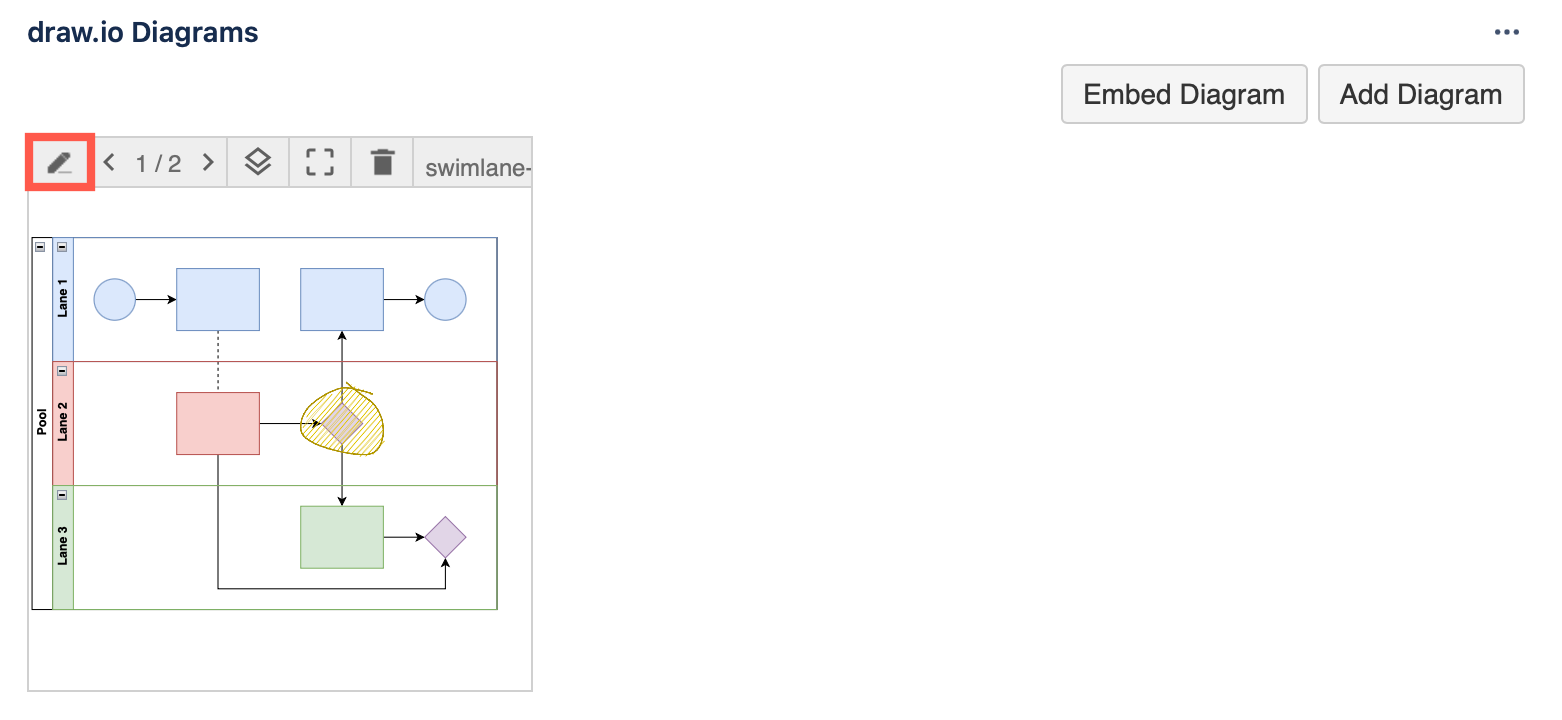1562x720 pixels.
Task: Open the diagram named swimlane-
Action: point(475,166)
